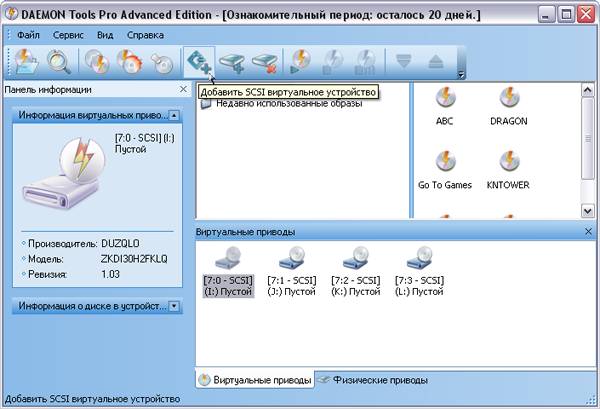
Task: Minimize the DAEMON Tools window
Action: (x=546, y=15)
